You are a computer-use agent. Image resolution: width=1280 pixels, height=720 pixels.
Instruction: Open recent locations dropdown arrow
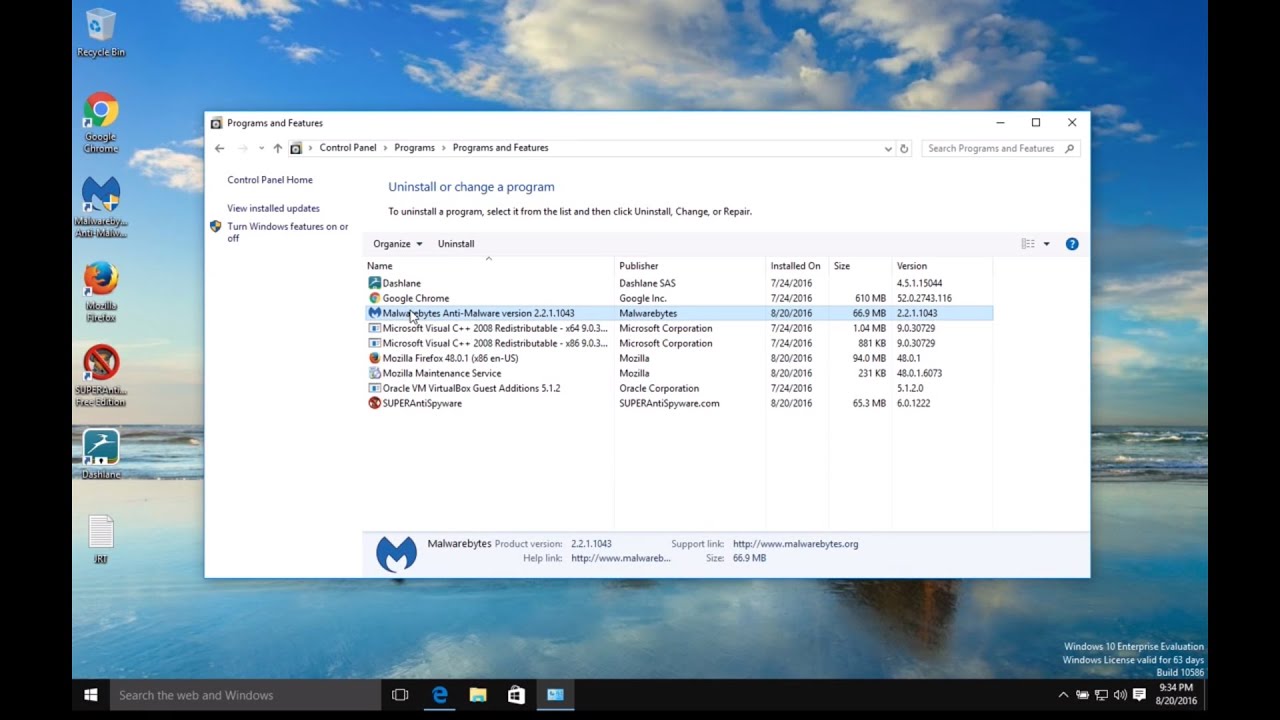click(x=261, y=148)
